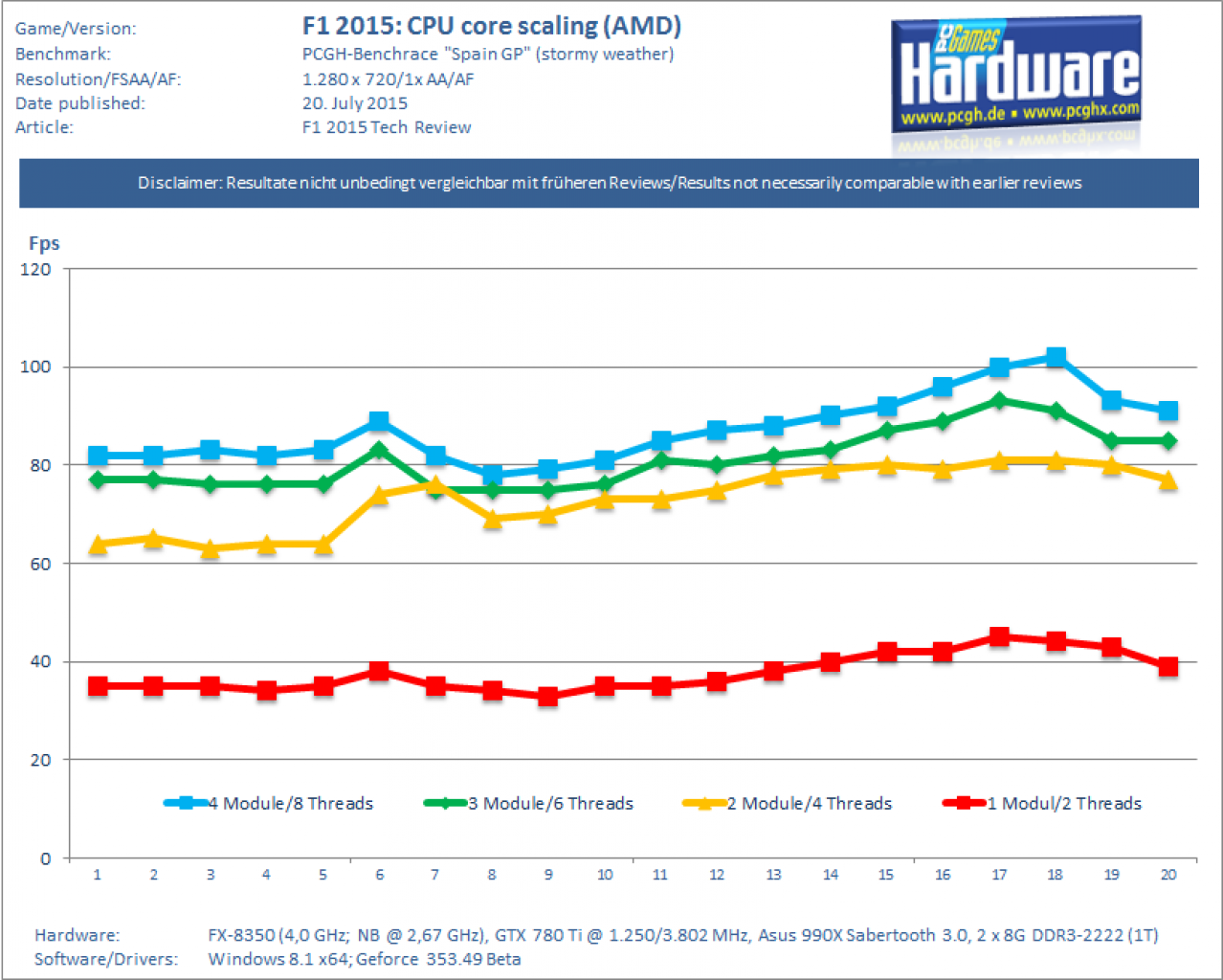The width and height of the screenshot is (1223, 980).
Task: Click 'Windows 8.1 x64; Geforce 353.49 Beta' text
Action: tap(365, 959)
